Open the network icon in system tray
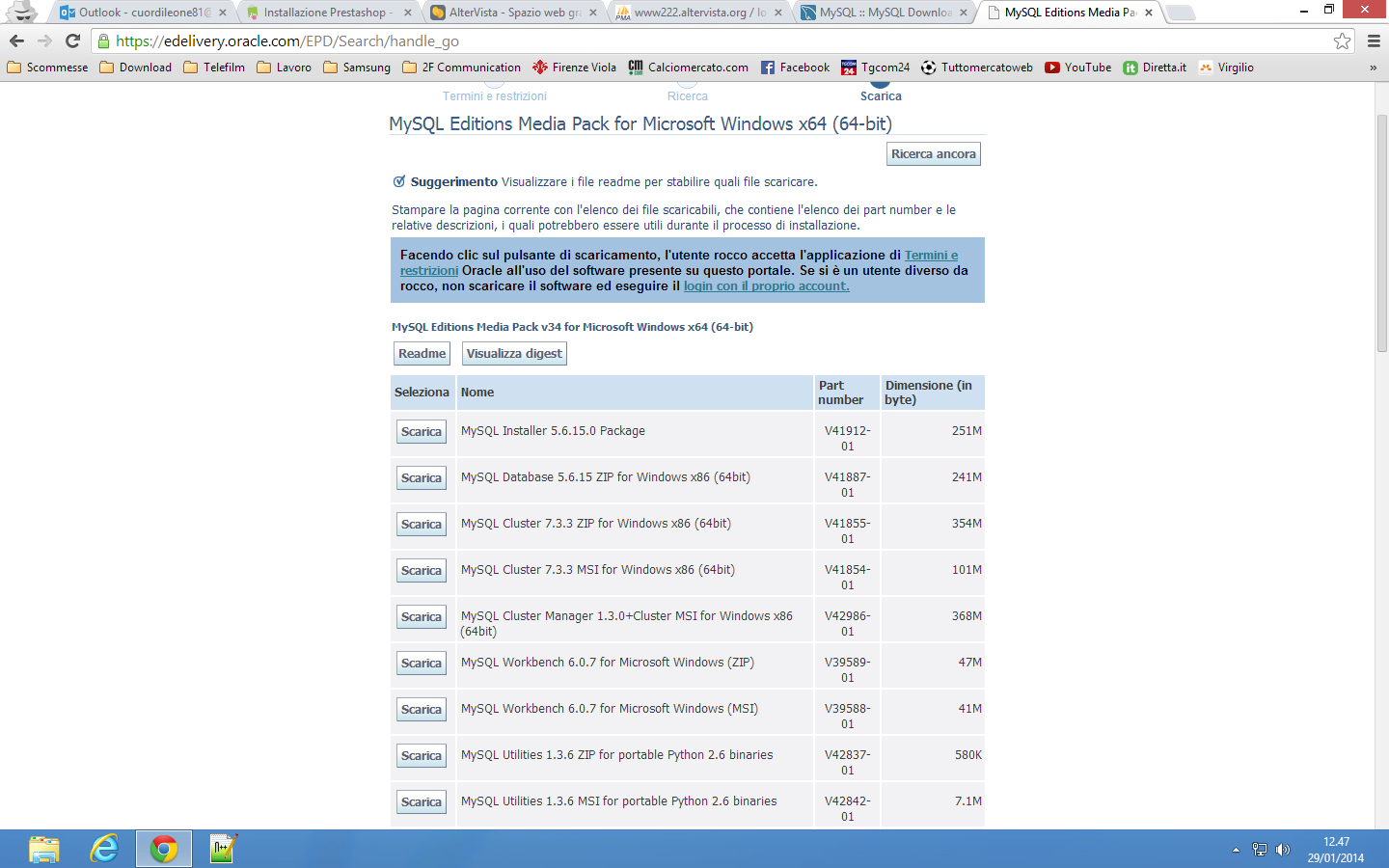The height and width of the screenshot is (868, 1389). 1260,850
